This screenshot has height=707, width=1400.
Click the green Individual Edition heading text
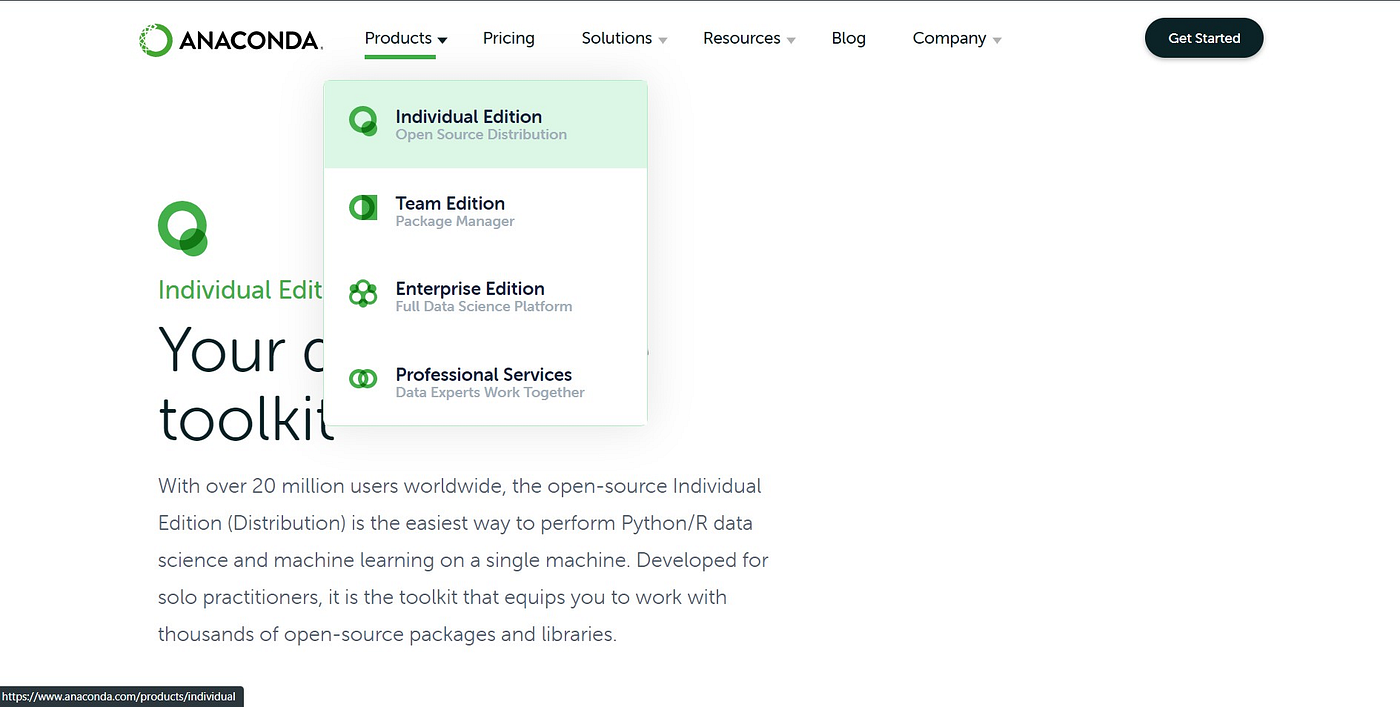pos(240,290)
